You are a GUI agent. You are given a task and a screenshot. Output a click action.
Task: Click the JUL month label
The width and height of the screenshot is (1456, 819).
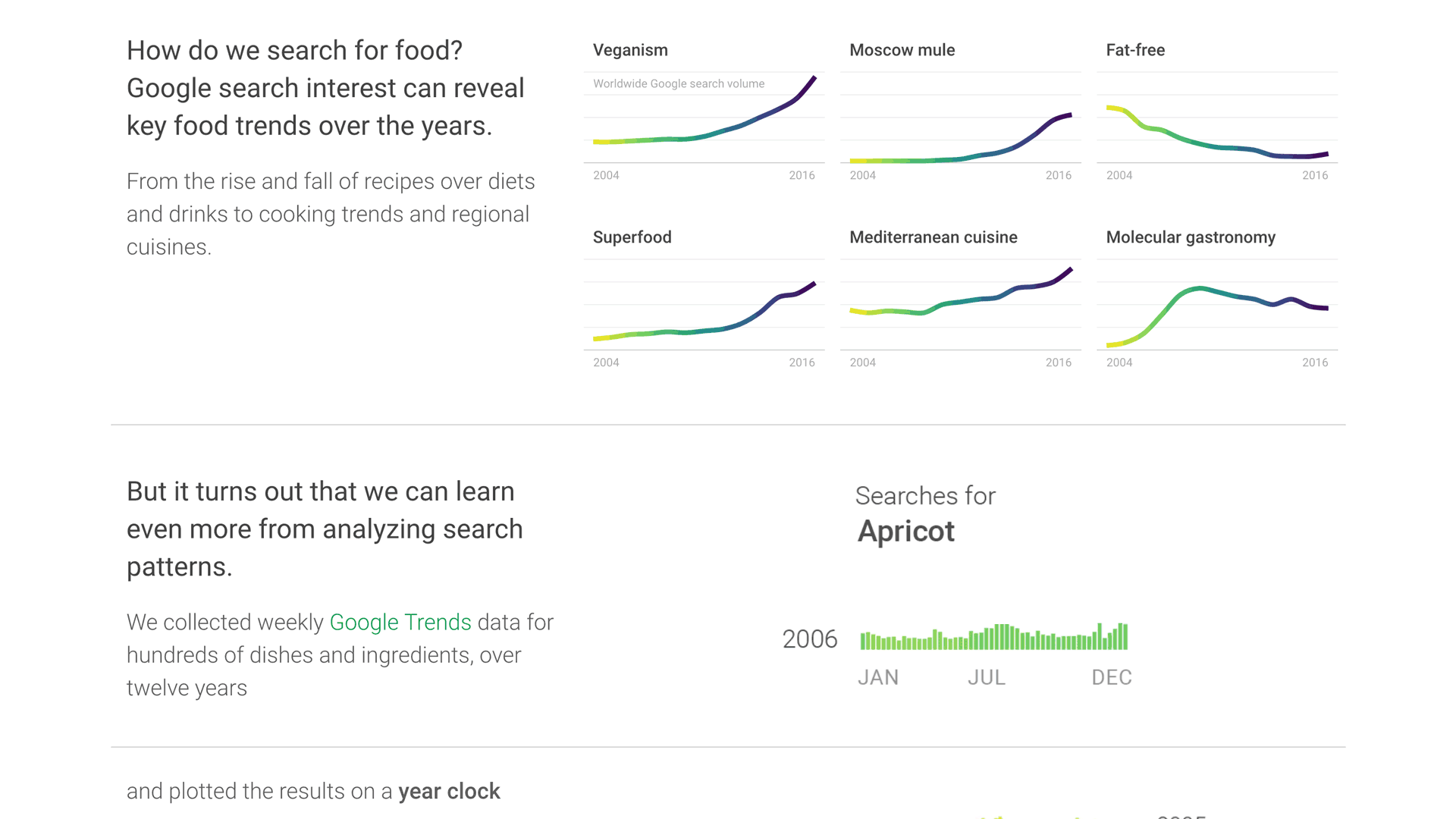tap(986, 677)
